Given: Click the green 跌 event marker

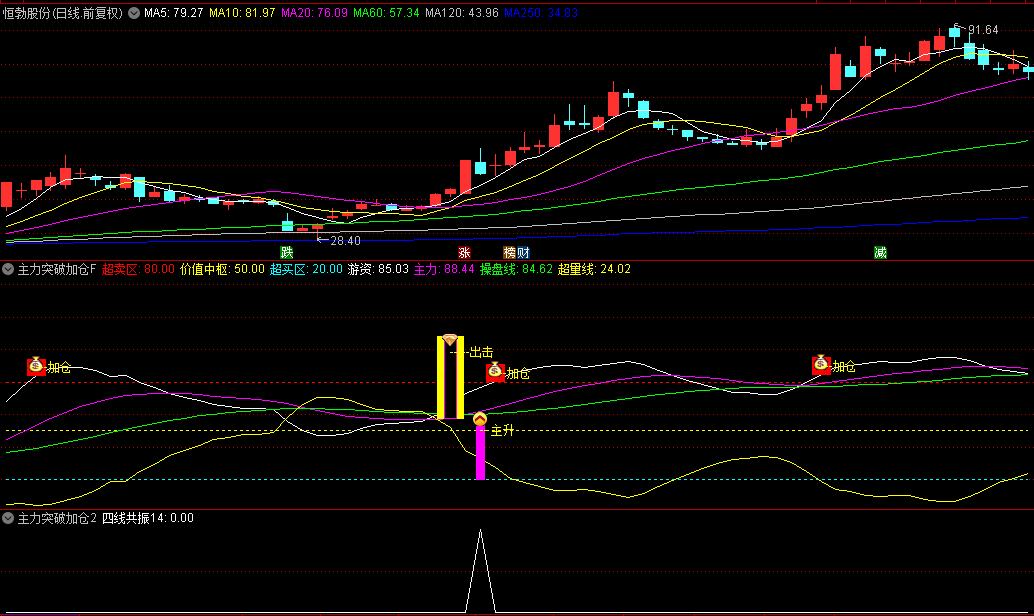Looking at the screenshot, I should (x=287, y=252).
